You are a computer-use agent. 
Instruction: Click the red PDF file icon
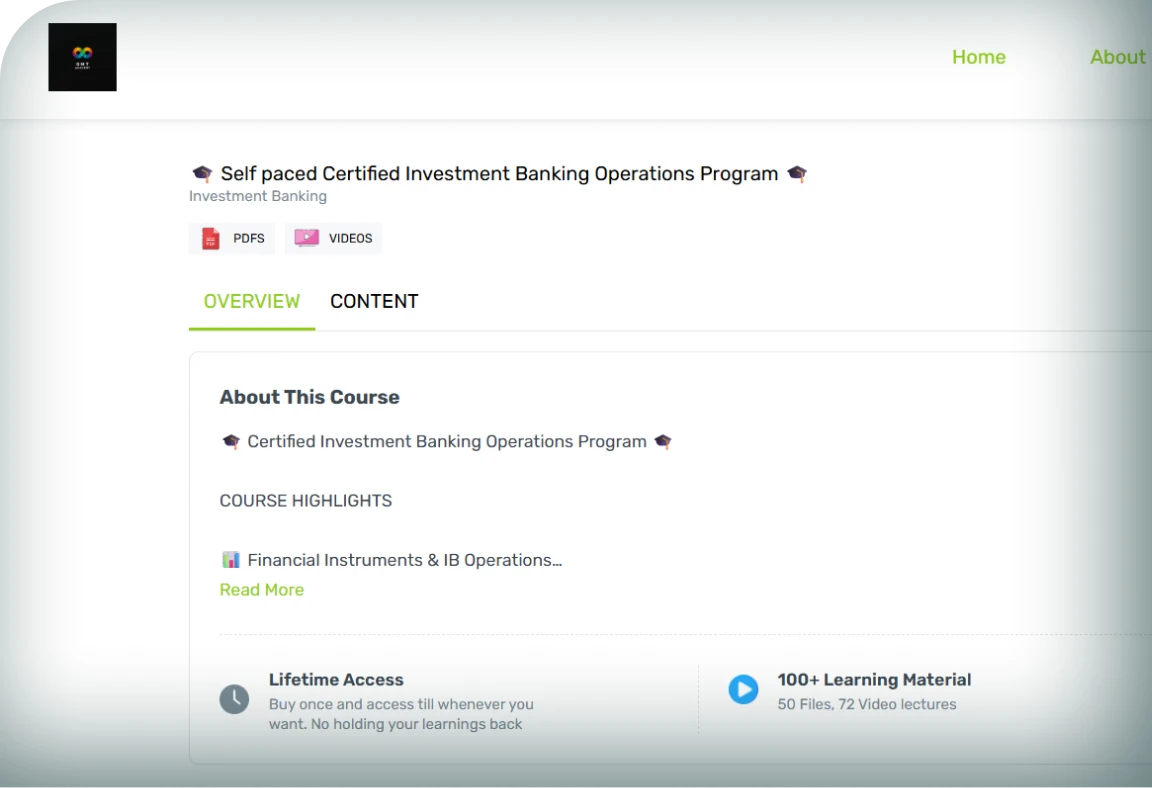pos(211,239)
